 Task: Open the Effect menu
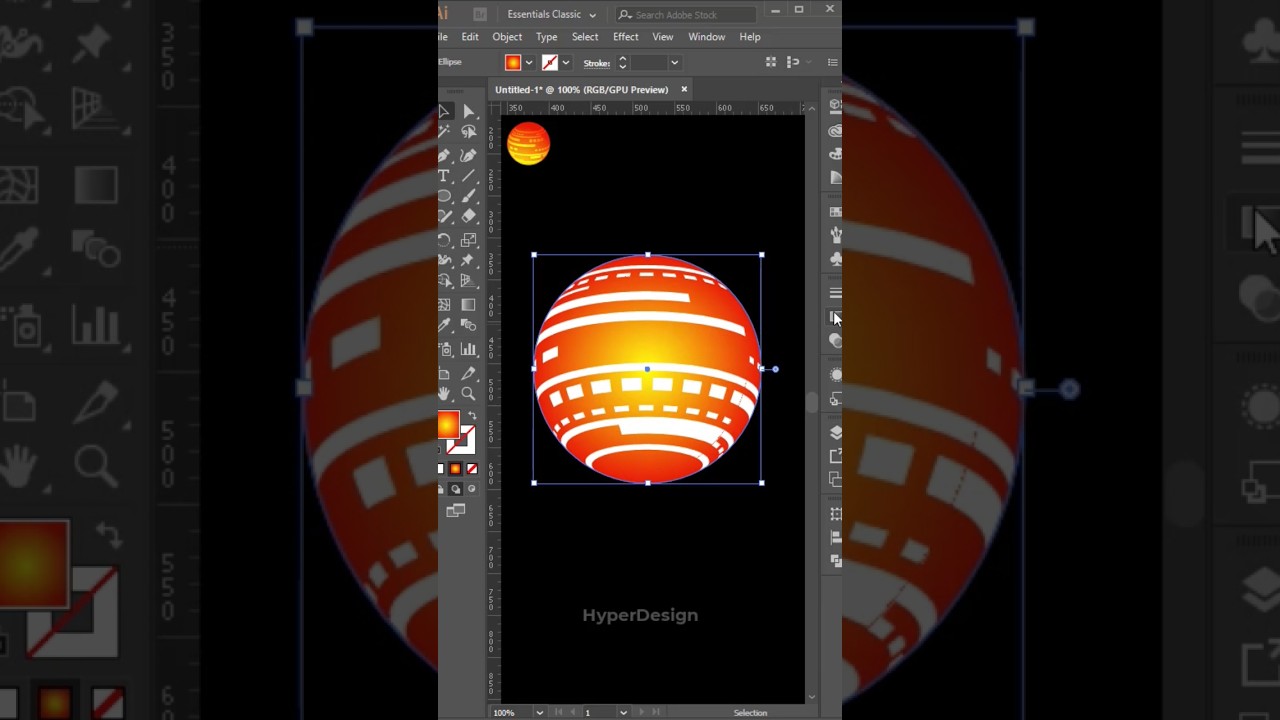click(626, 37)
